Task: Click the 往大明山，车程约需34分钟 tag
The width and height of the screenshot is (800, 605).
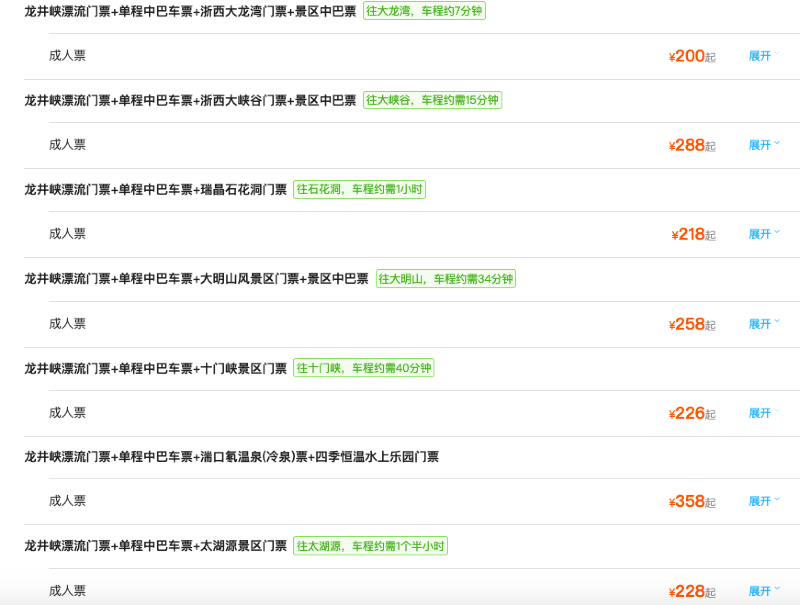Action: pos(445,279)
